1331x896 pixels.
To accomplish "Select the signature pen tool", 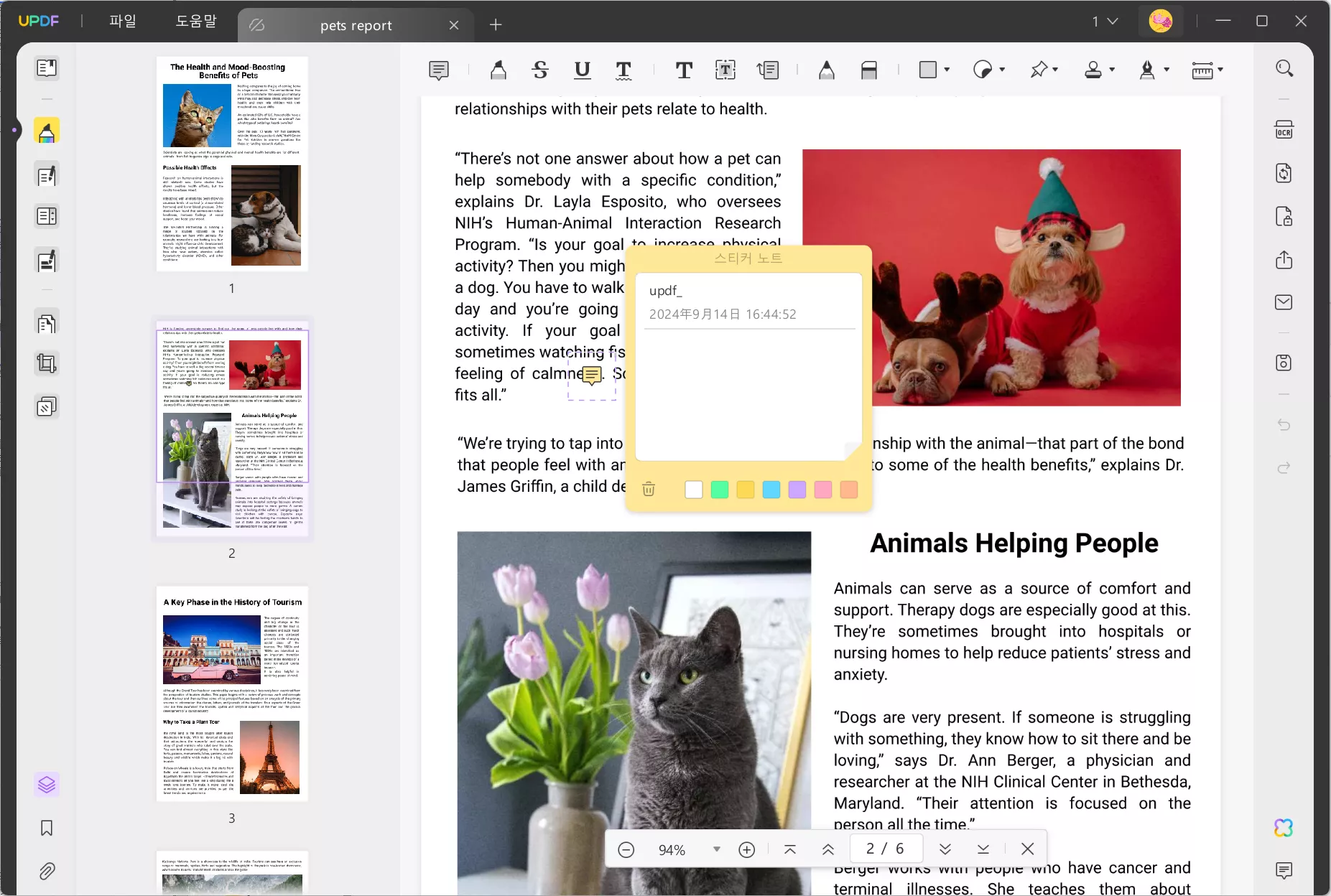I will pyautogui.click(x=1147, y=70).
